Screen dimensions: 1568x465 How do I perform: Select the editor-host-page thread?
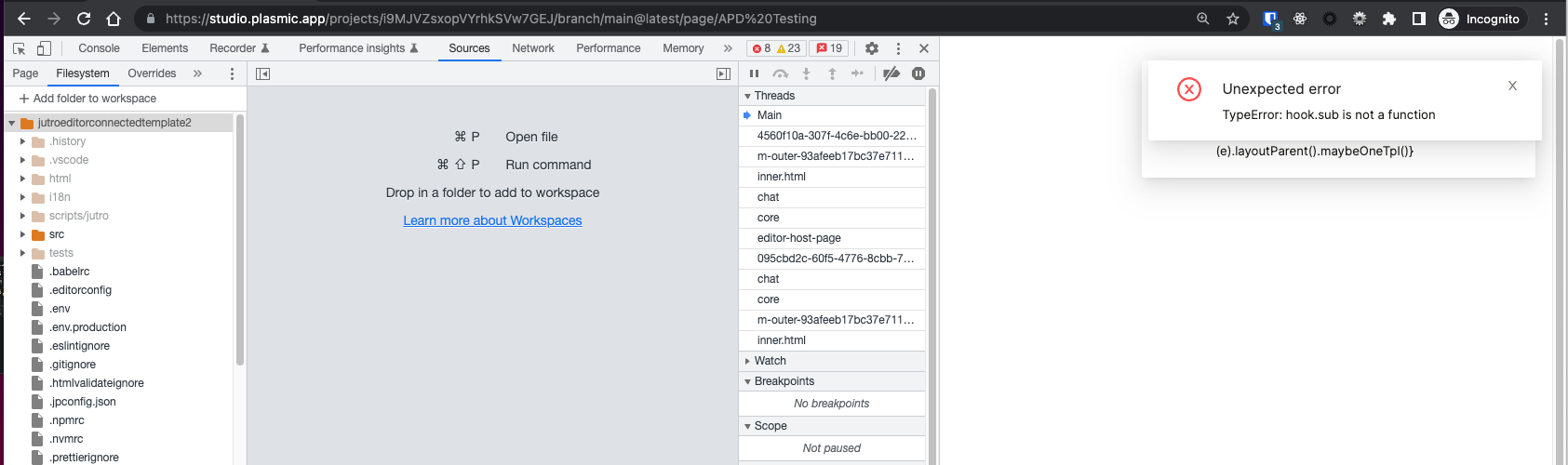798,238
